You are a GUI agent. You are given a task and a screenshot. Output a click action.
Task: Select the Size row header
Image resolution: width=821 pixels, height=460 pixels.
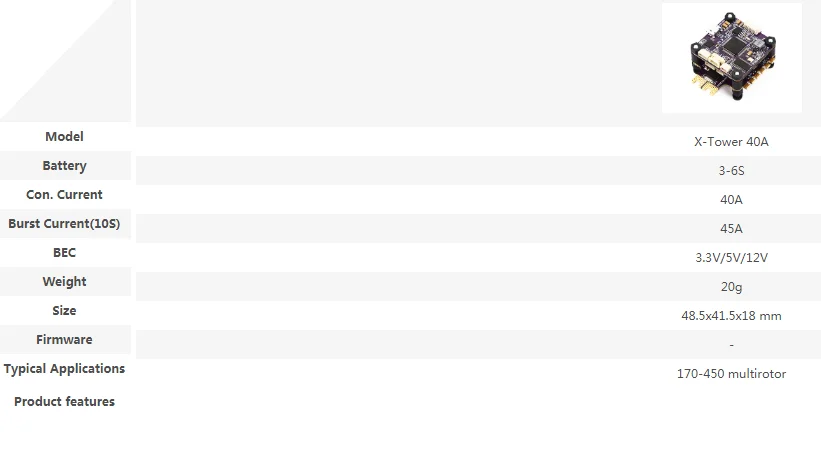tap(64, 311)
